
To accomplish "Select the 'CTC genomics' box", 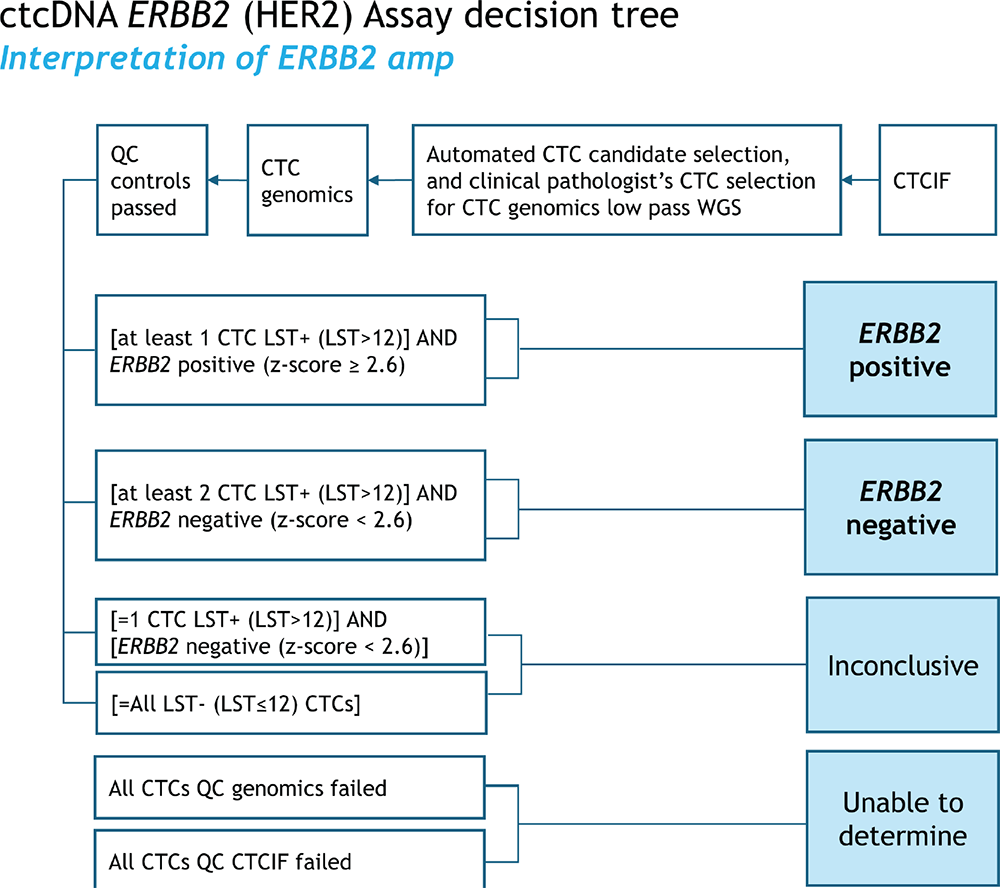I will 307,180.
